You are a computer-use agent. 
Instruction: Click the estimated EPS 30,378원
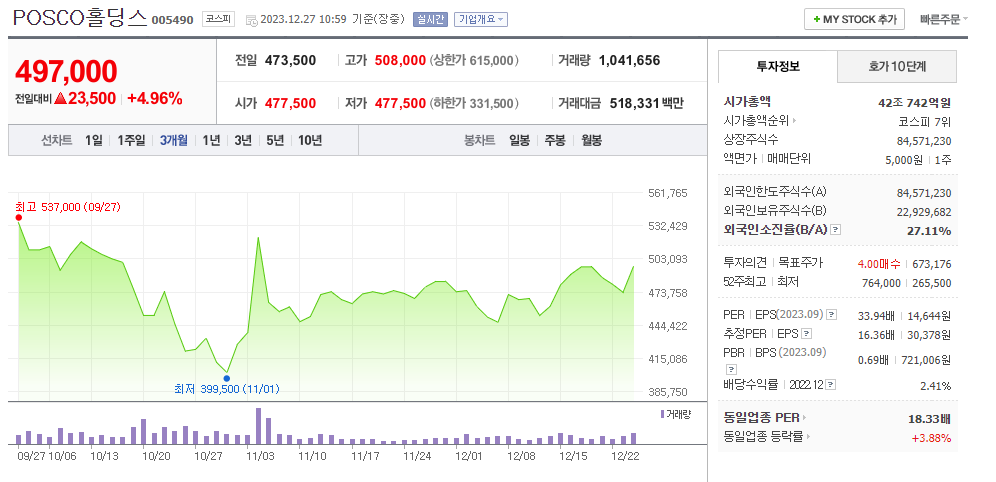pyautogui.click(x=929, y=334)
